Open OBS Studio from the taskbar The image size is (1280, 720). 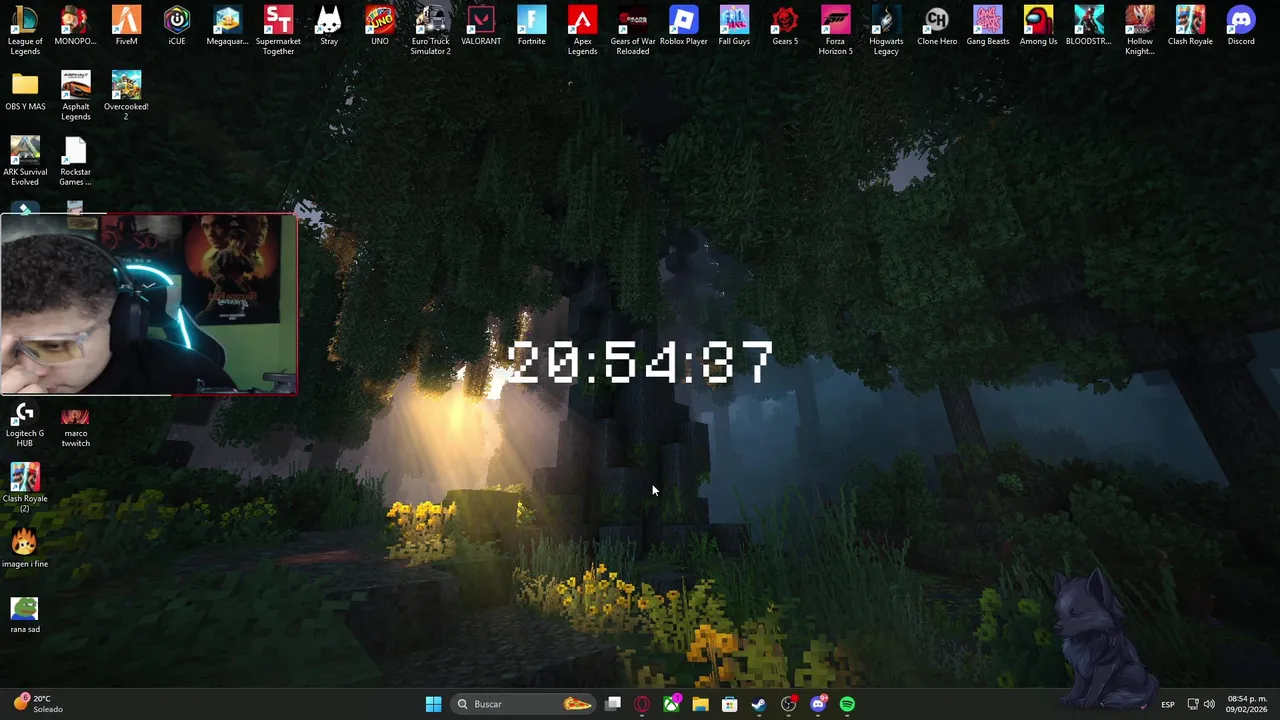click(x=788, y=704)
